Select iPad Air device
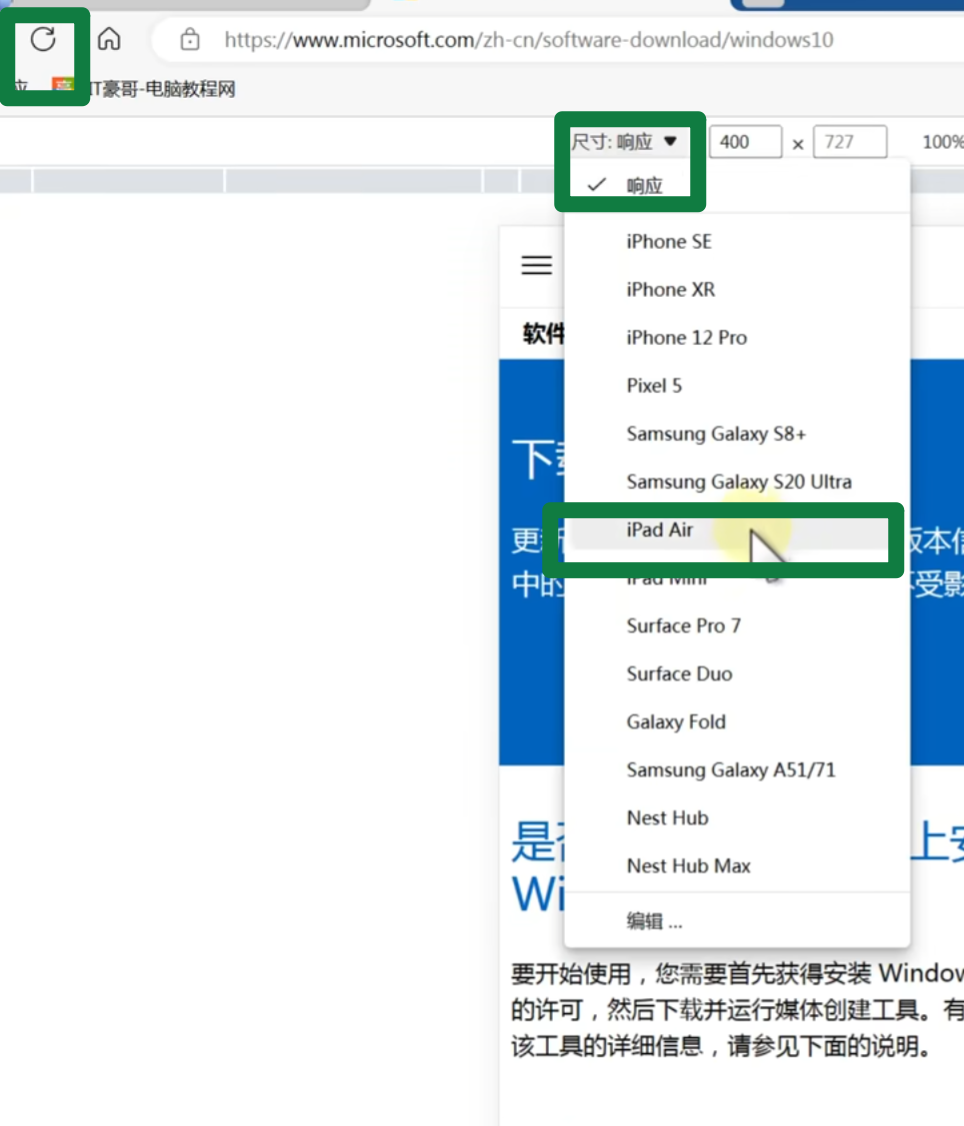The height and width of the screenshot is (1126, 964). point(737,530)
